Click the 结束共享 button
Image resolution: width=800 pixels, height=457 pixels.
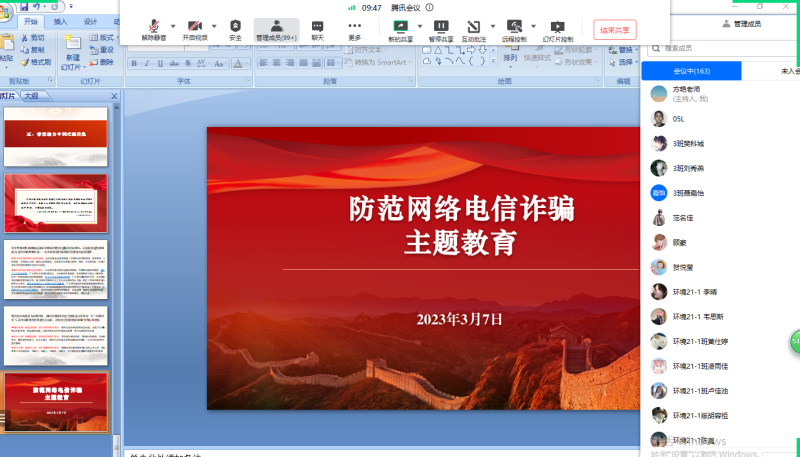point(614,30)
